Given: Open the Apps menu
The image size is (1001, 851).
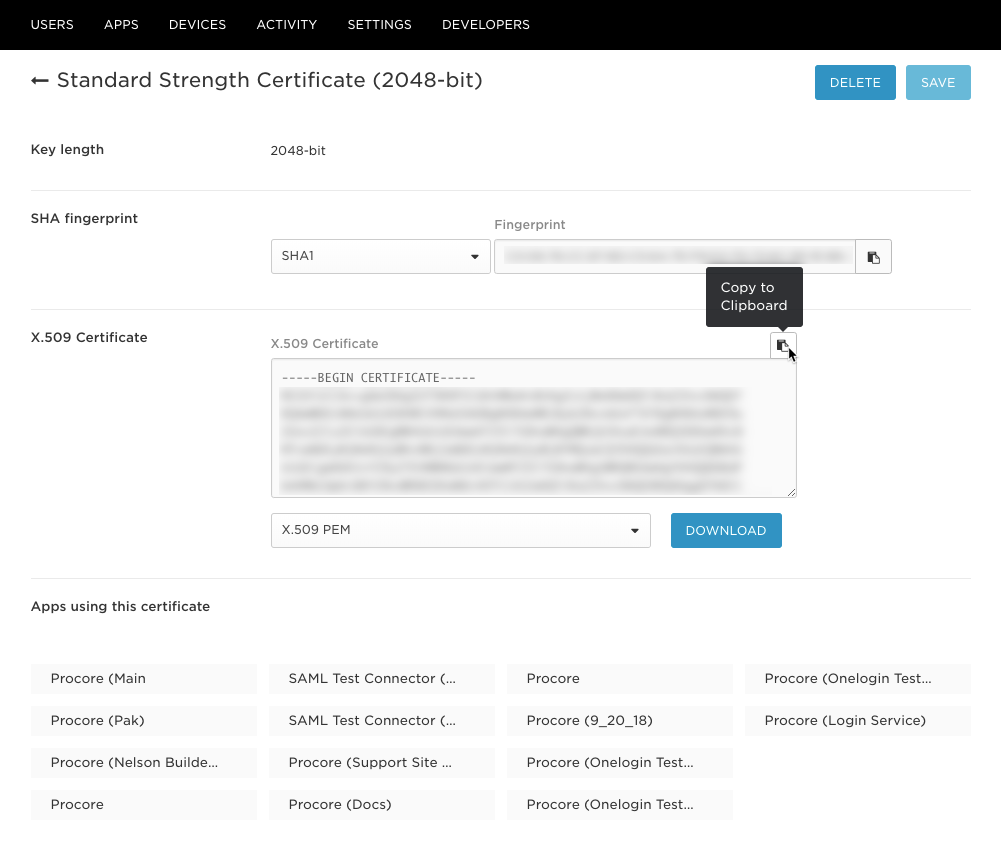Looking at the screenshot, I should [x=121, y=25].
